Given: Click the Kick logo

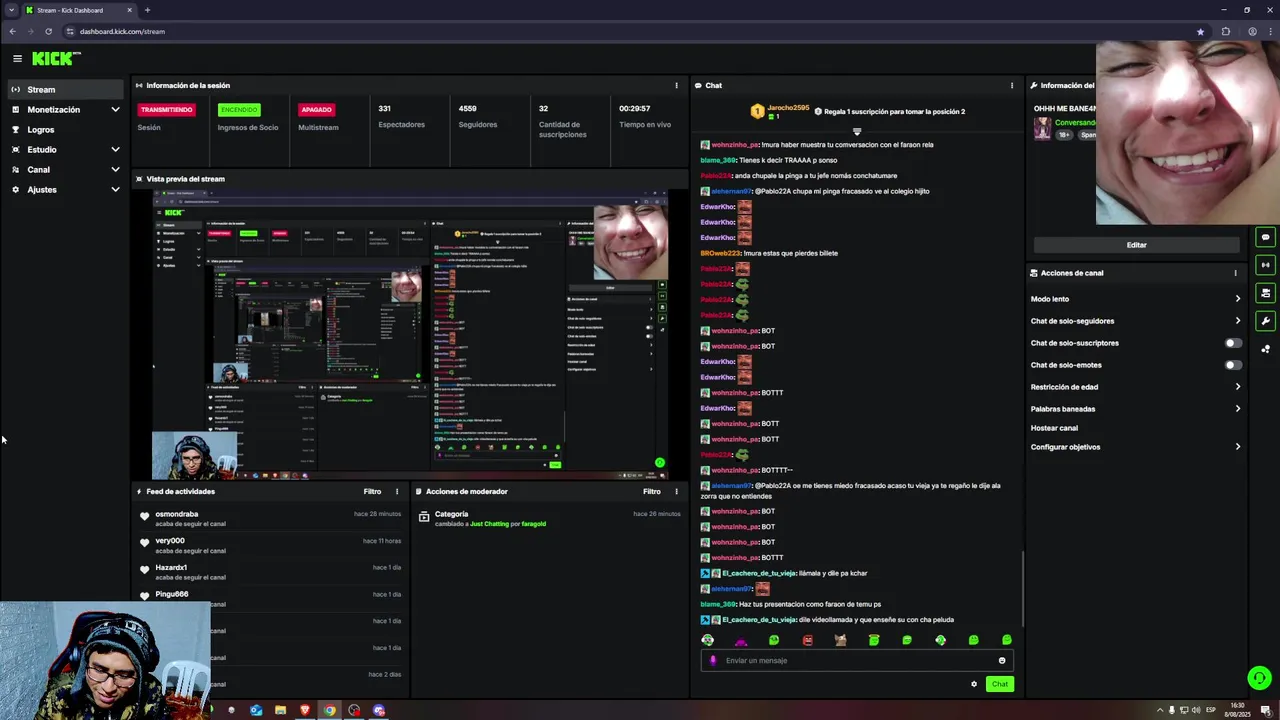Looking at the screenshot, I should 56,59.
